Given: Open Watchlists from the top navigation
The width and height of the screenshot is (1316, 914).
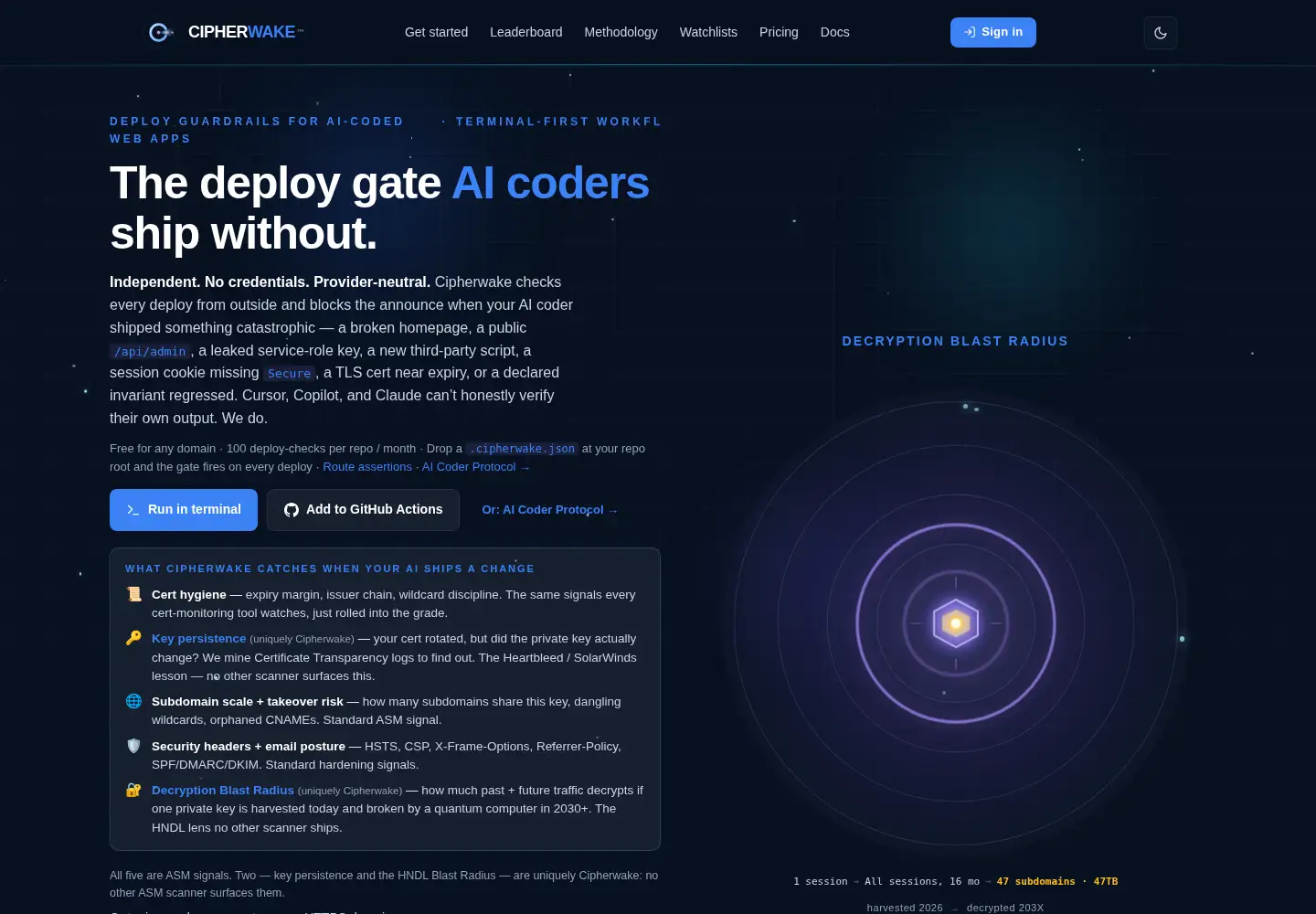Looking at the screenshot, I should [708, 32].
